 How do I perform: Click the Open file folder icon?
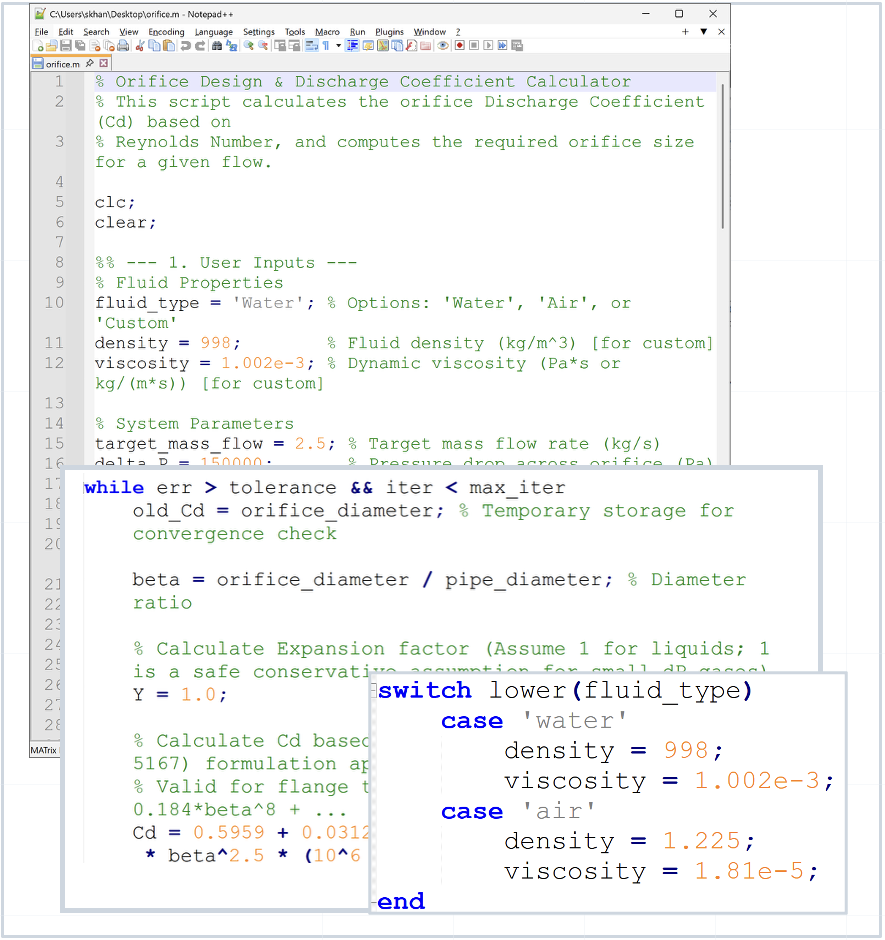pos(52,46)
